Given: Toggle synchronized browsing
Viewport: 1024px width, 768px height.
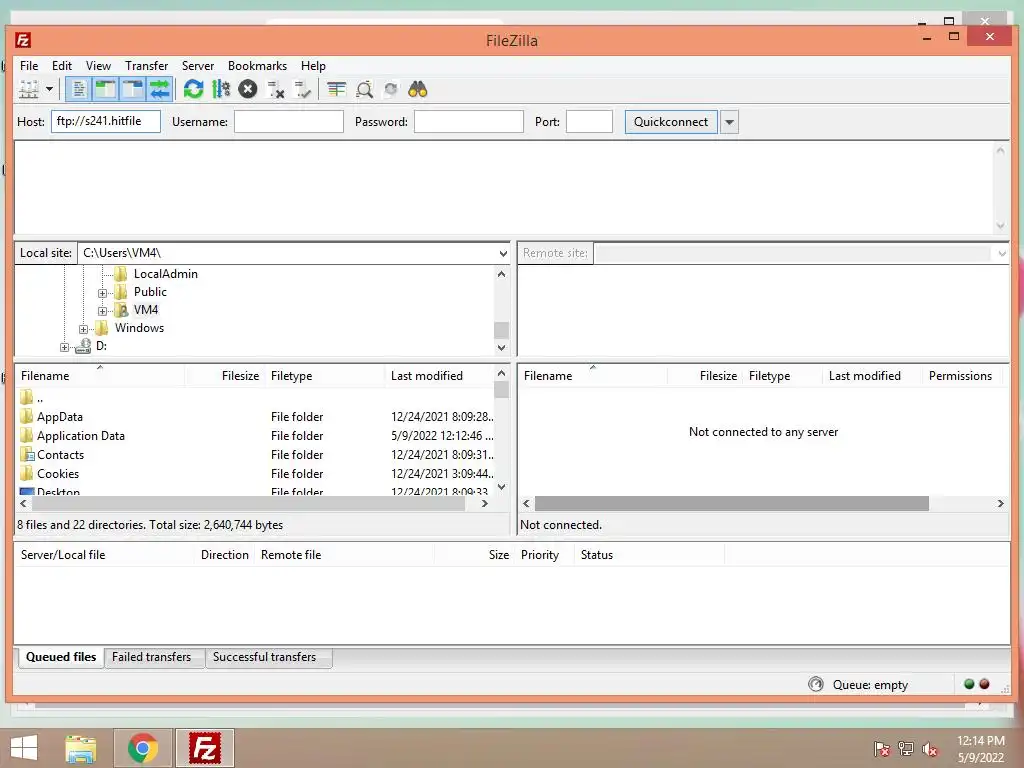Looking at the screenshot, I should point(391,89).
